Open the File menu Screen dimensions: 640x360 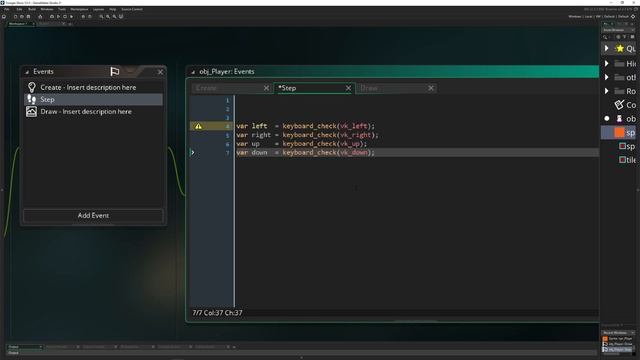[7, 9]
